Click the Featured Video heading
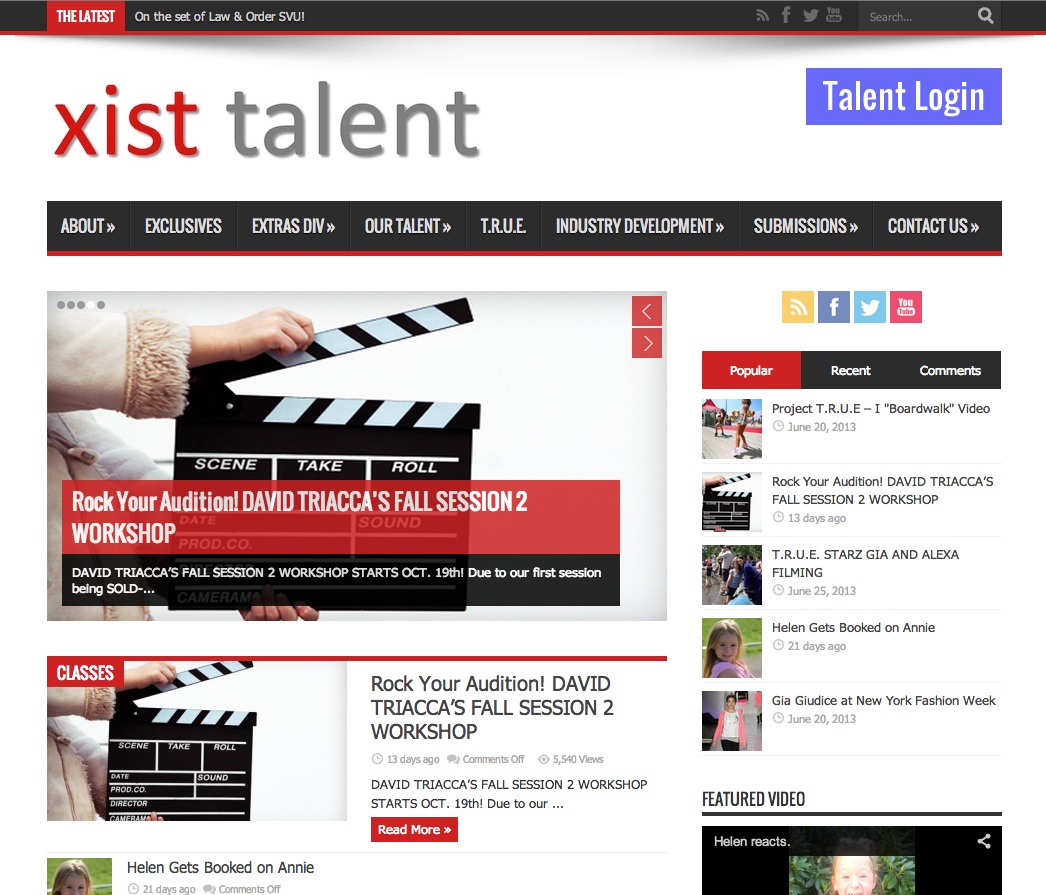Viewport: 1046px width, 895px height. (753, 799)
